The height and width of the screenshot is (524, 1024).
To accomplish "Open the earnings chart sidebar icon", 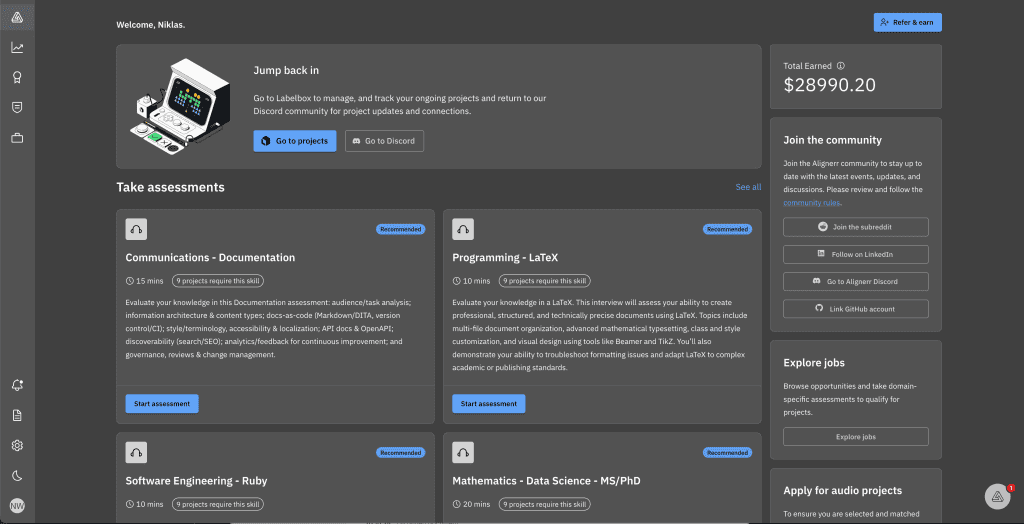I will click(x=17, y=48).
